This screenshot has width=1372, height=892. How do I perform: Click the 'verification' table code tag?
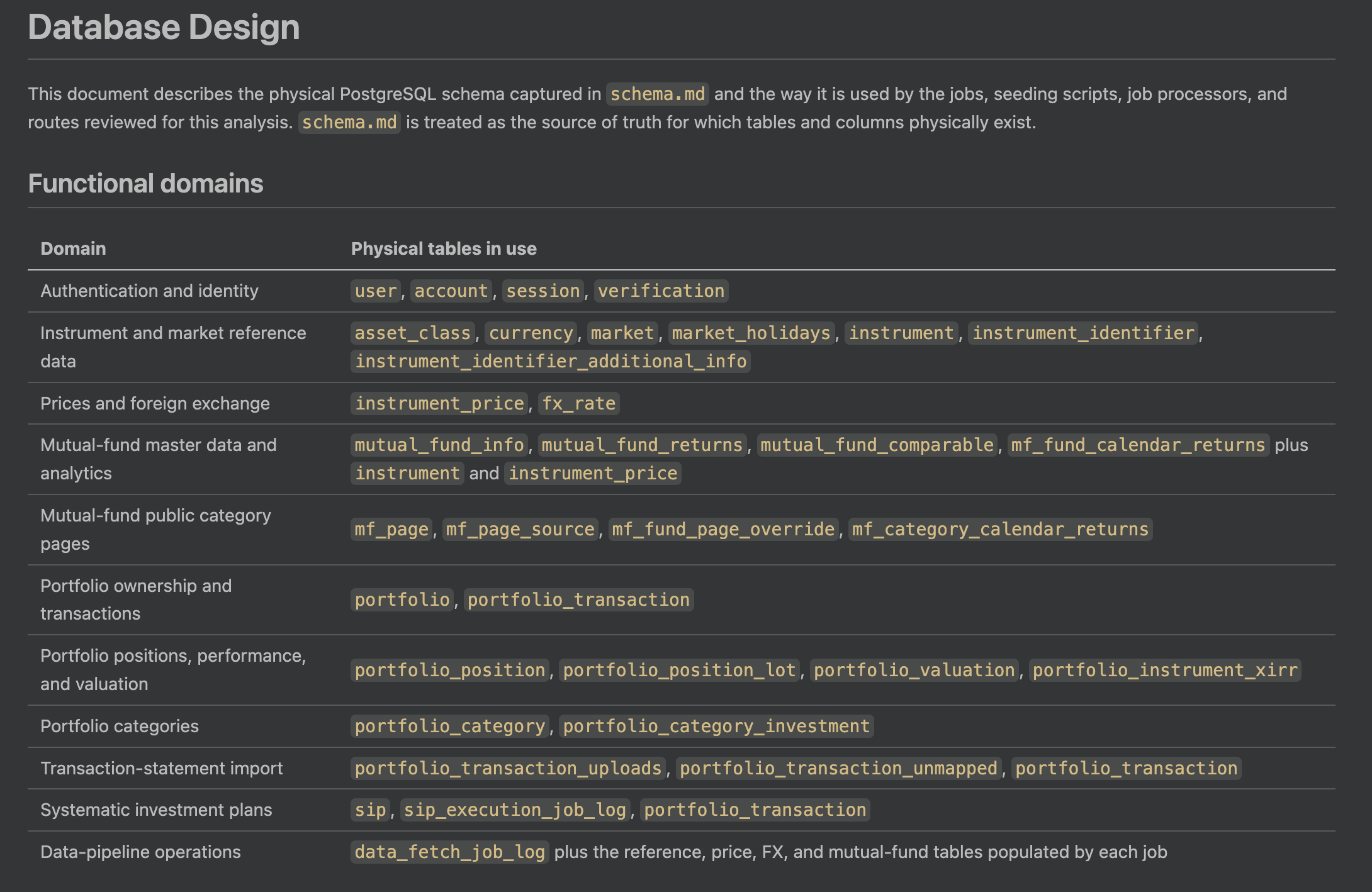tap(661, 291)
